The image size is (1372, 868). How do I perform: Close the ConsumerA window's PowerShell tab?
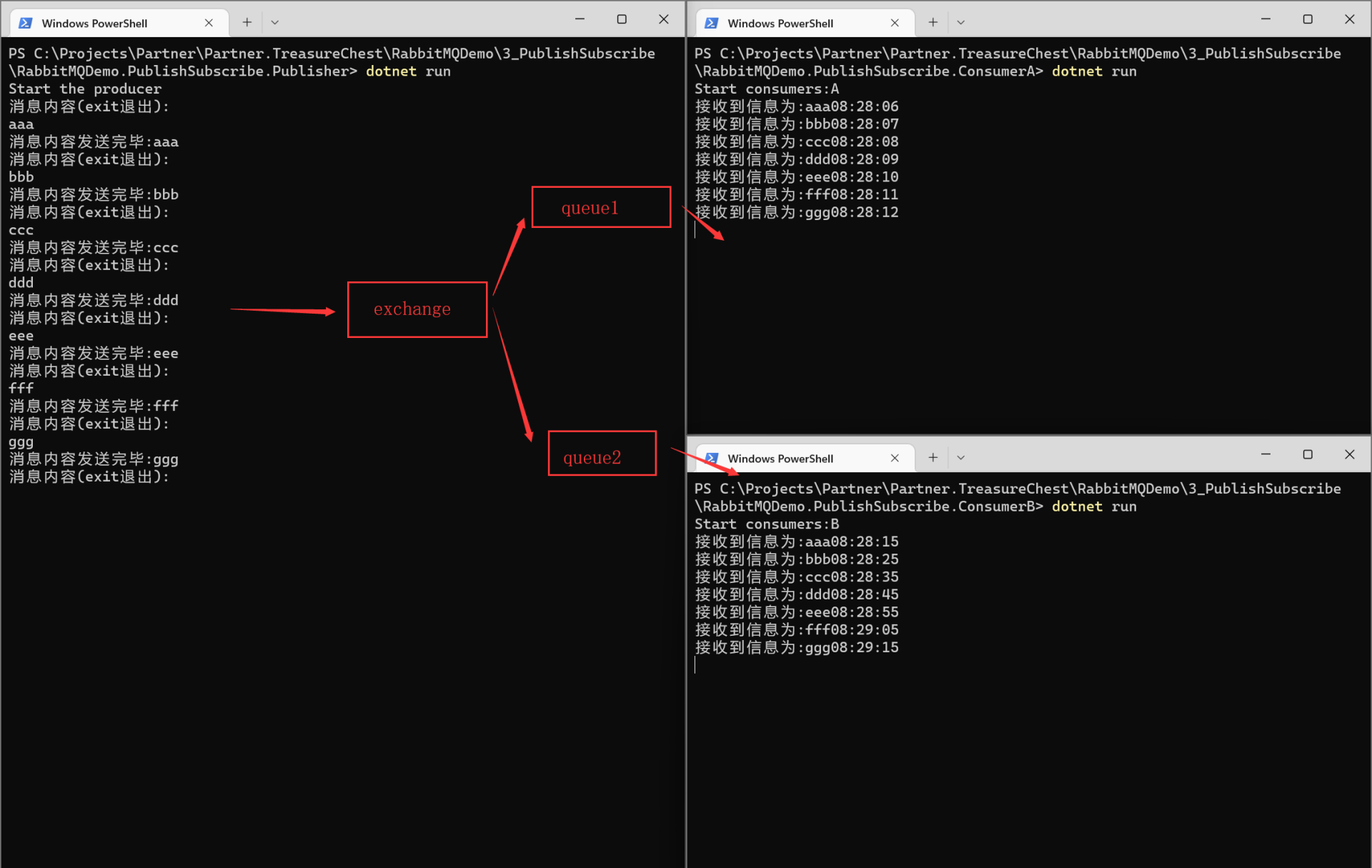coord(895,23)
